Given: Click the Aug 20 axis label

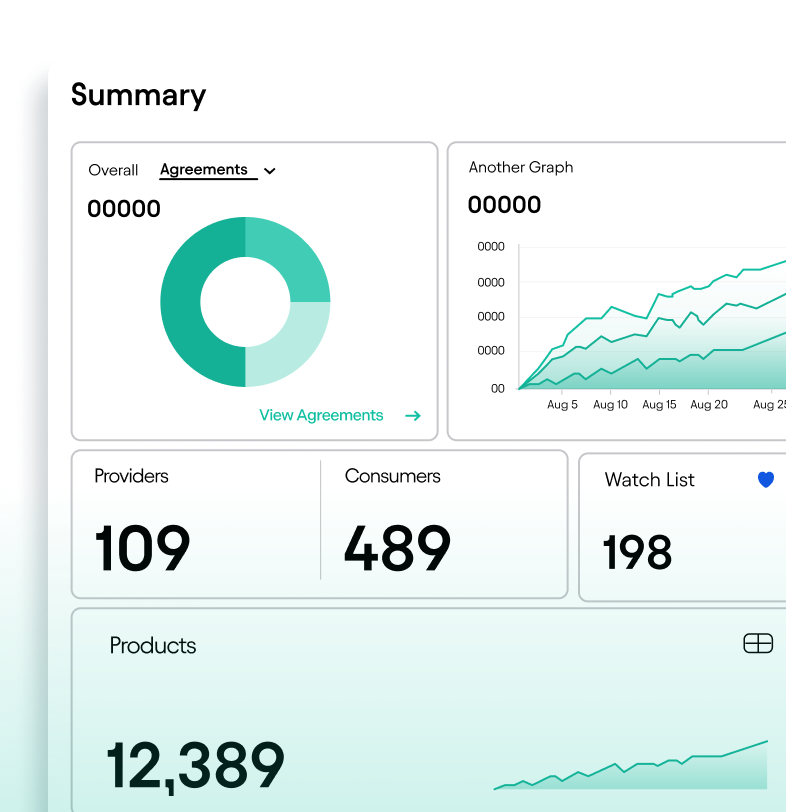Looking at the screenshot, I should pyautogui.click(x=709, y=404).
